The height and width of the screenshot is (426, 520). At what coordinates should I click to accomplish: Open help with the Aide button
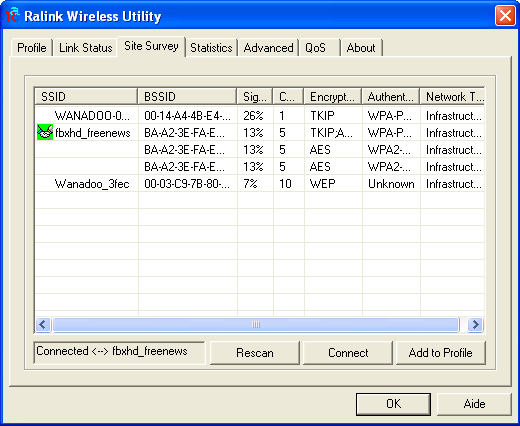pos(474,404)
